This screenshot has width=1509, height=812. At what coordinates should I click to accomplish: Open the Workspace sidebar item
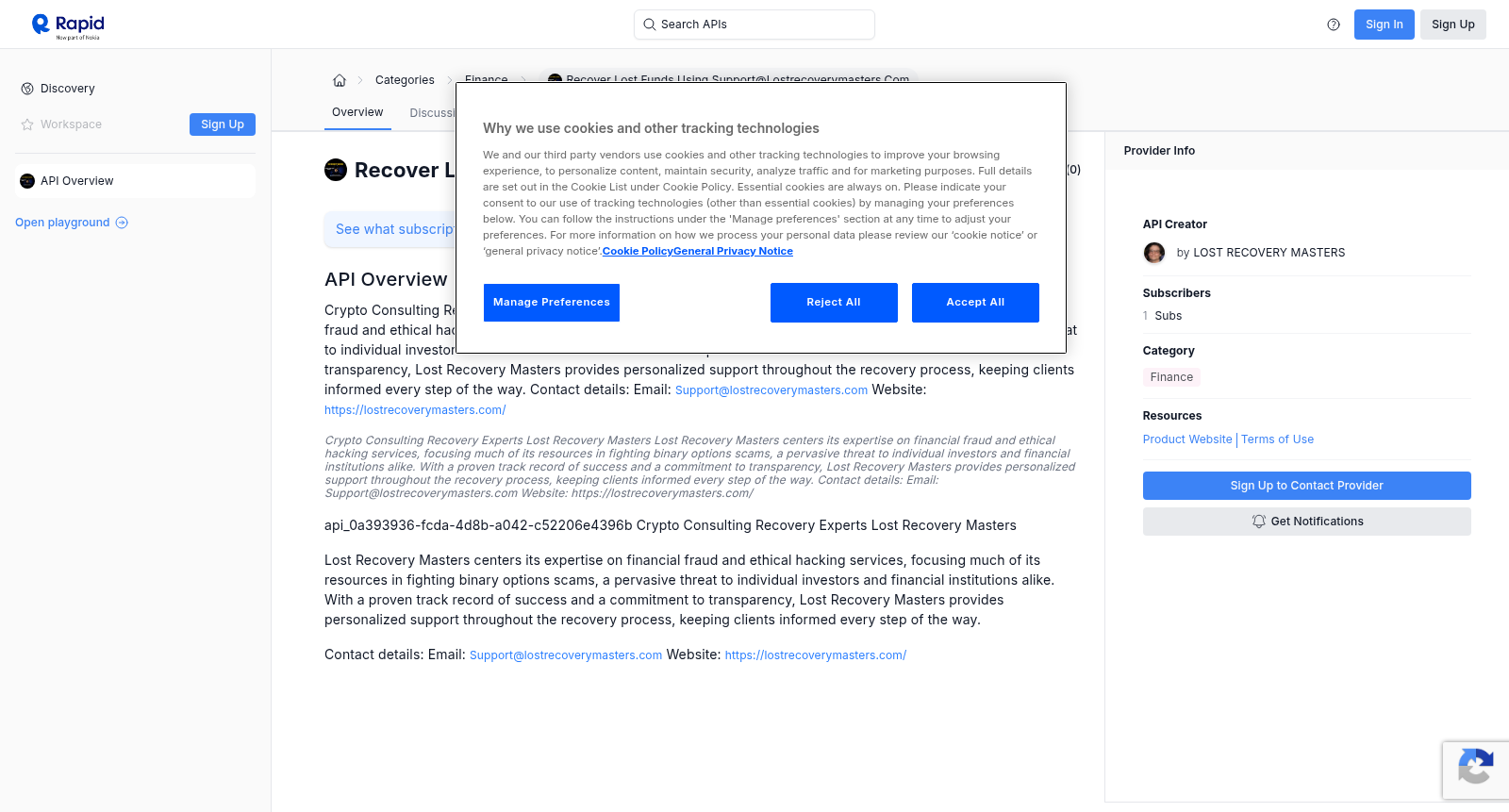pyautogui.click(x=71, y=124)
